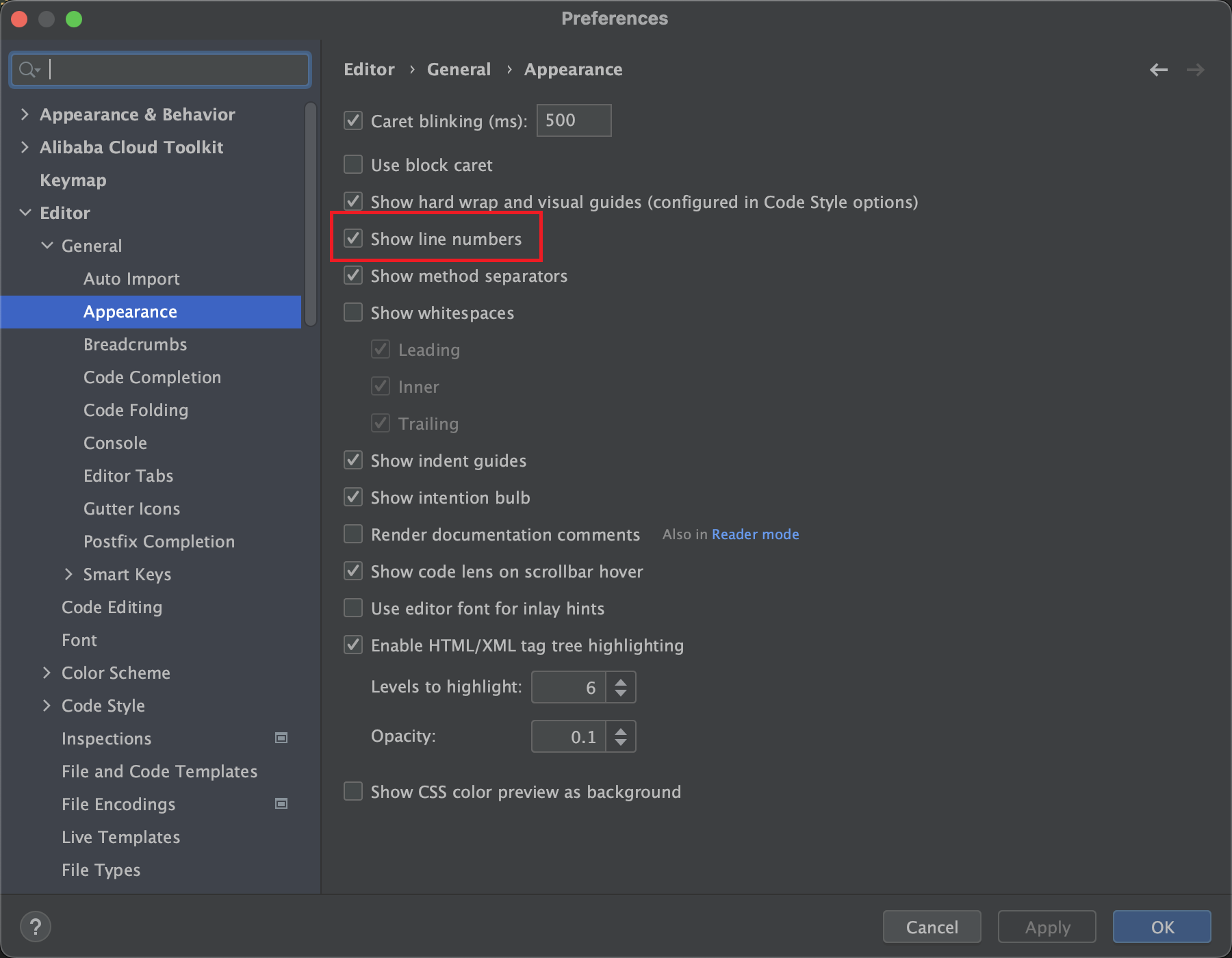Click the search magnifier icon
Screen dimensions: 1232x958
pos(28,70)
